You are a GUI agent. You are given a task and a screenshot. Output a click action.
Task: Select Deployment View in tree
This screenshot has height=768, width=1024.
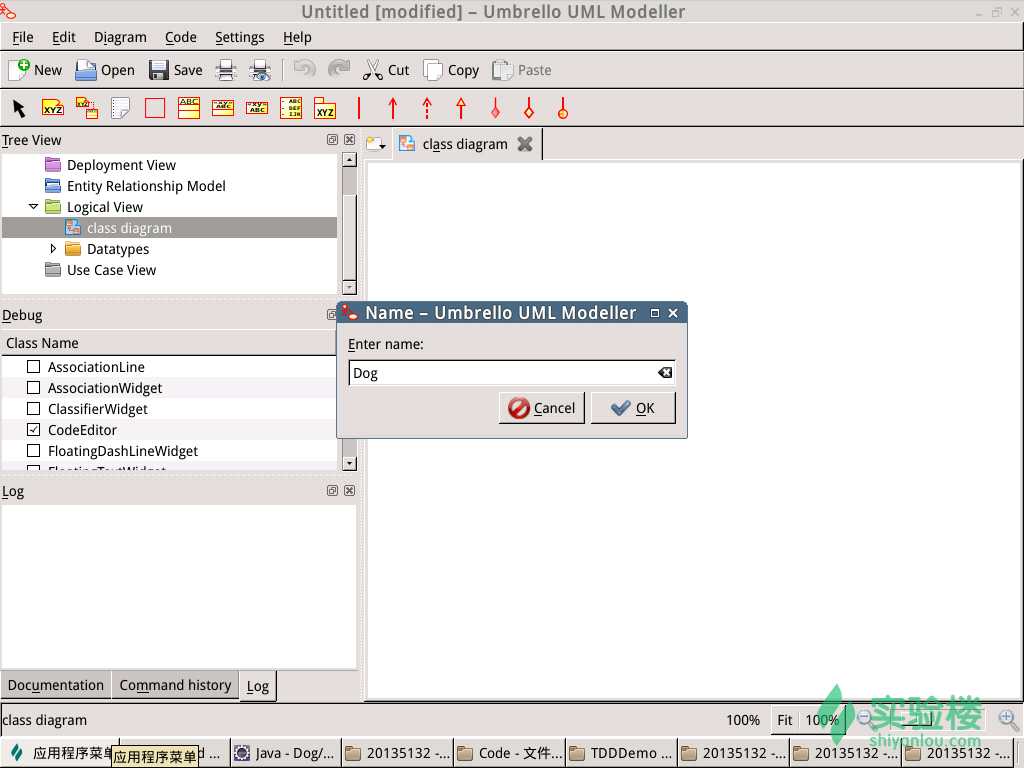click(121, 165)
